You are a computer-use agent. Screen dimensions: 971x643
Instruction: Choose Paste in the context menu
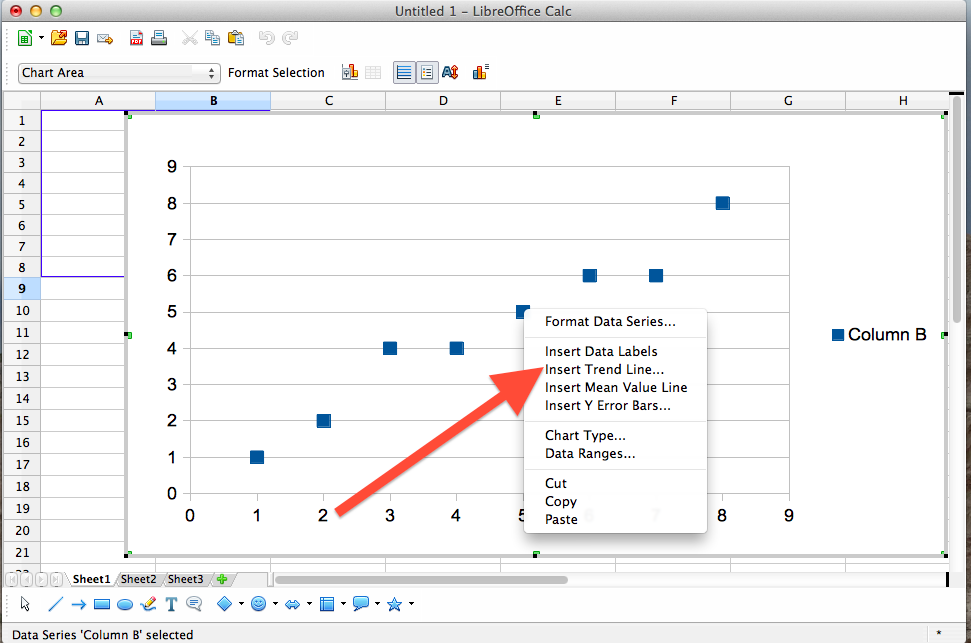coord(561,519)
